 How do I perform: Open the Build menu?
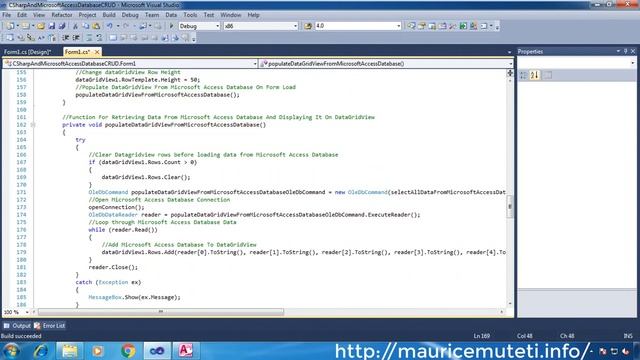109,15
